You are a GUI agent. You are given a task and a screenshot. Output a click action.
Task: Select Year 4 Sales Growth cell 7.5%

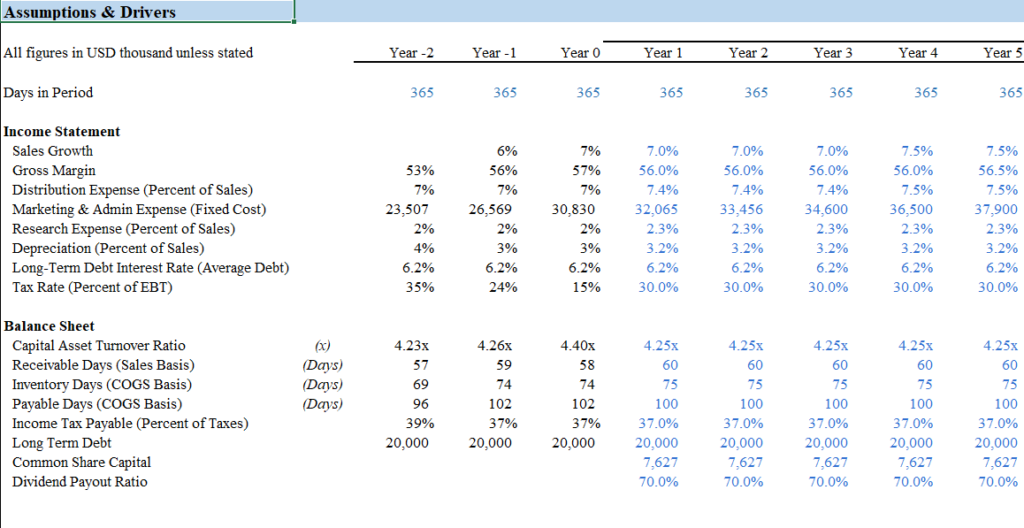[x=917, y=151]
